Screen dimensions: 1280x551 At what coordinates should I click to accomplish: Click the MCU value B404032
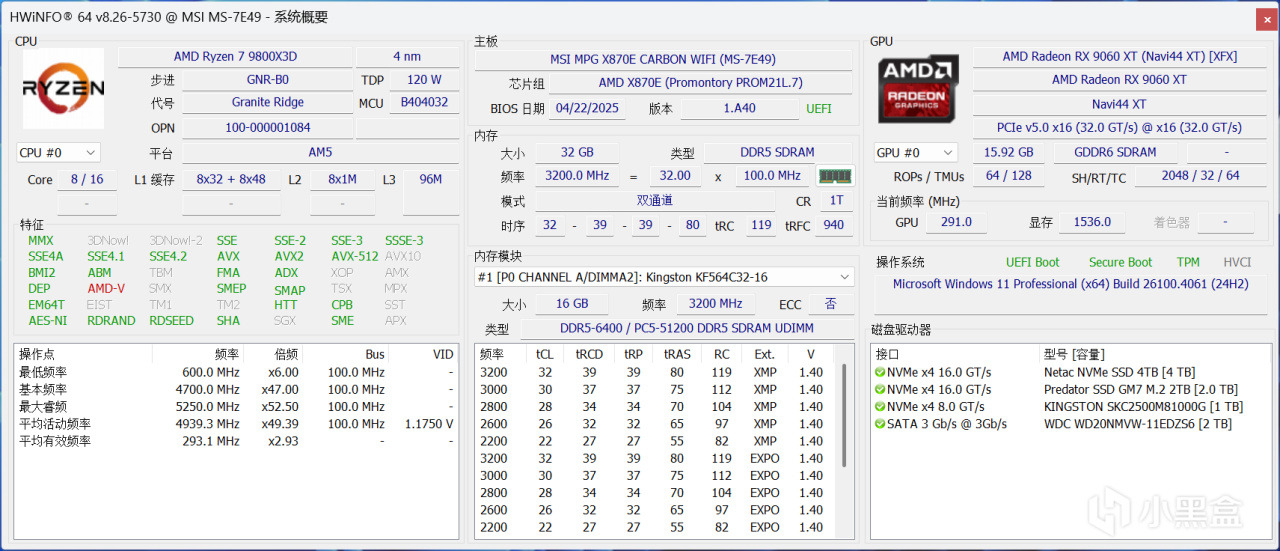pos(424,102)
